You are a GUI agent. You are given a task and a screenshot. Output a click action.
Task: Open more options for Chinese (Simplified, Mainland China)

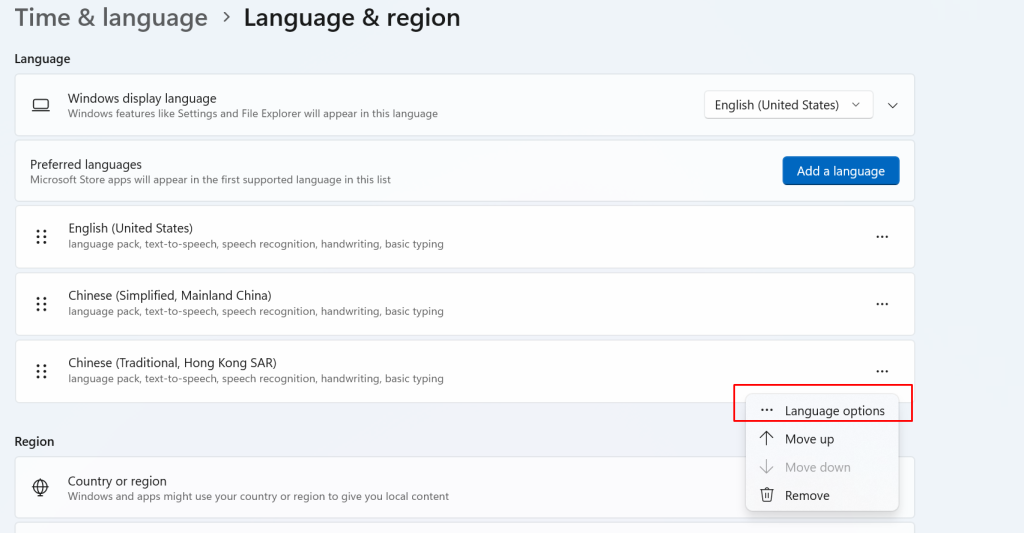[x=881, y=304]
